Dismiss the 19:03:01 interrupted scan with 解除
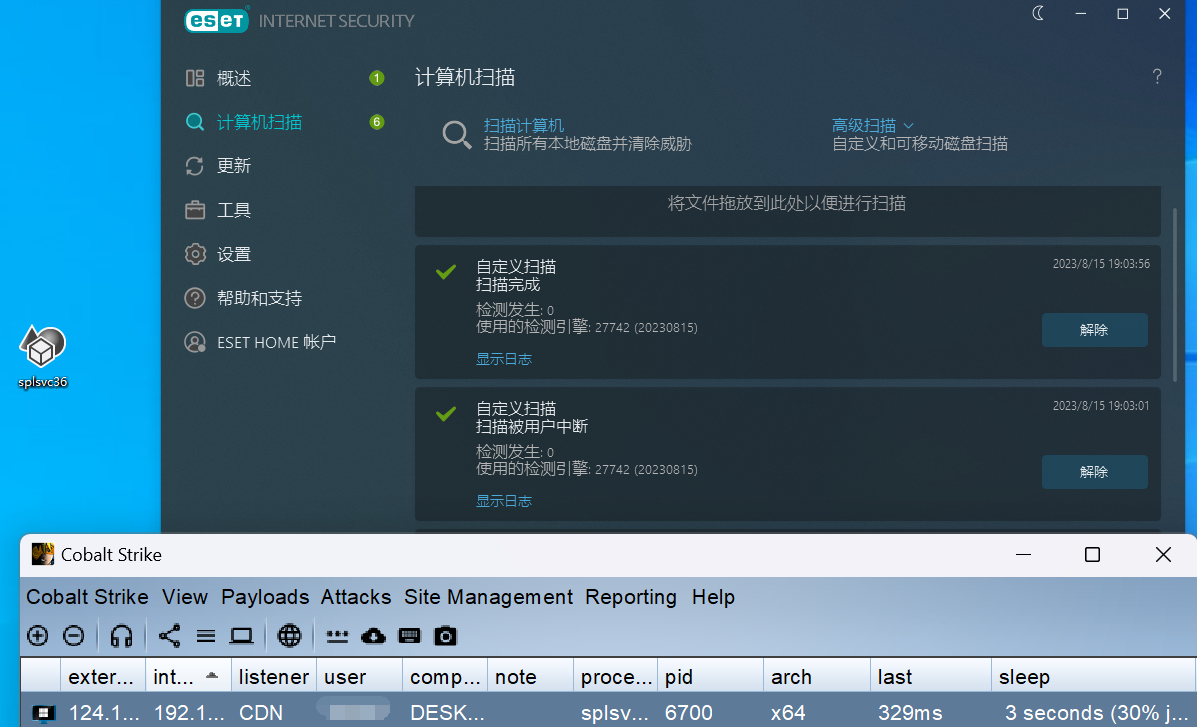Image resolution: width=1197 pixels, height=727 pixels. coord(1095,472)
